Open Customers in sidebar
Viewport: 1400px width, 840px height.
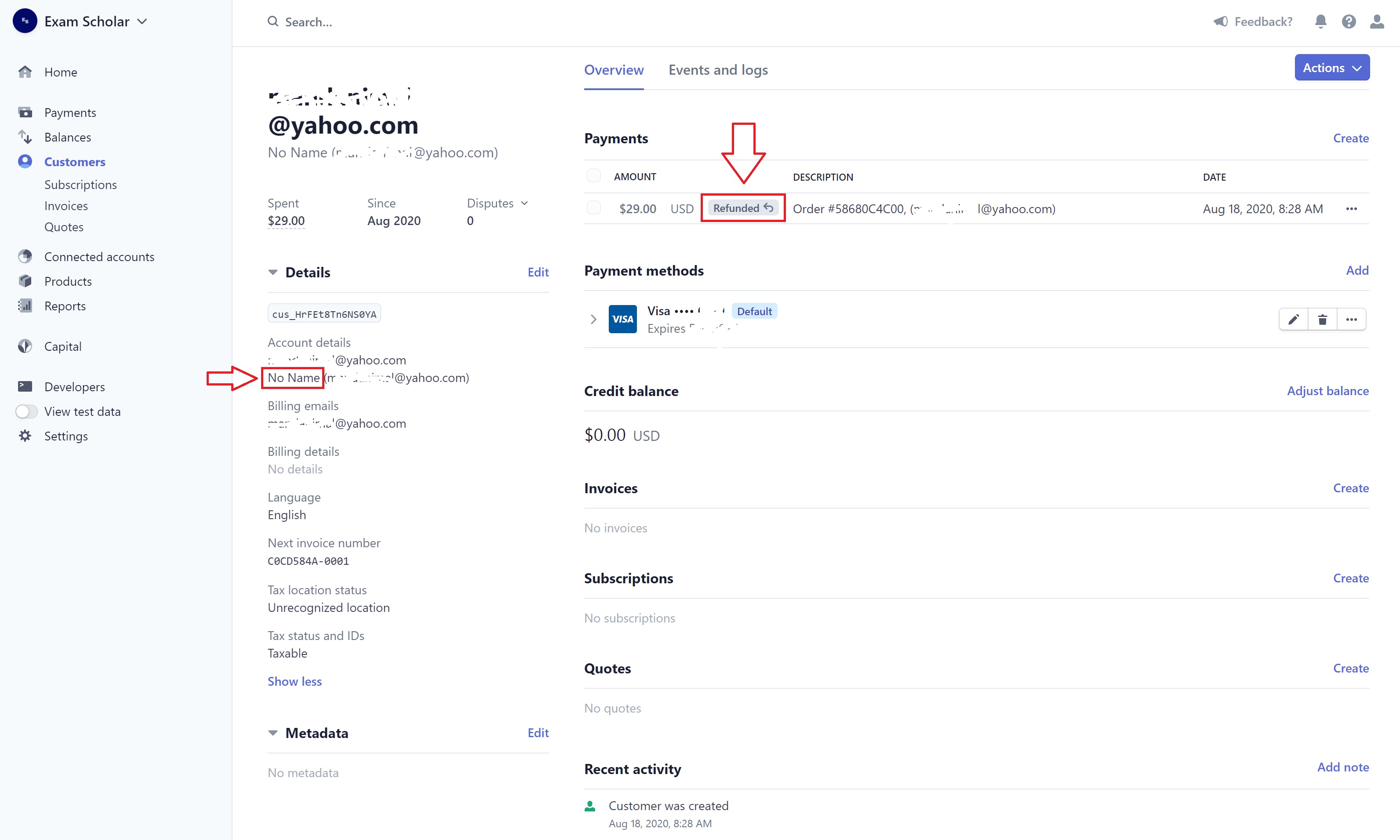(75, 161)
